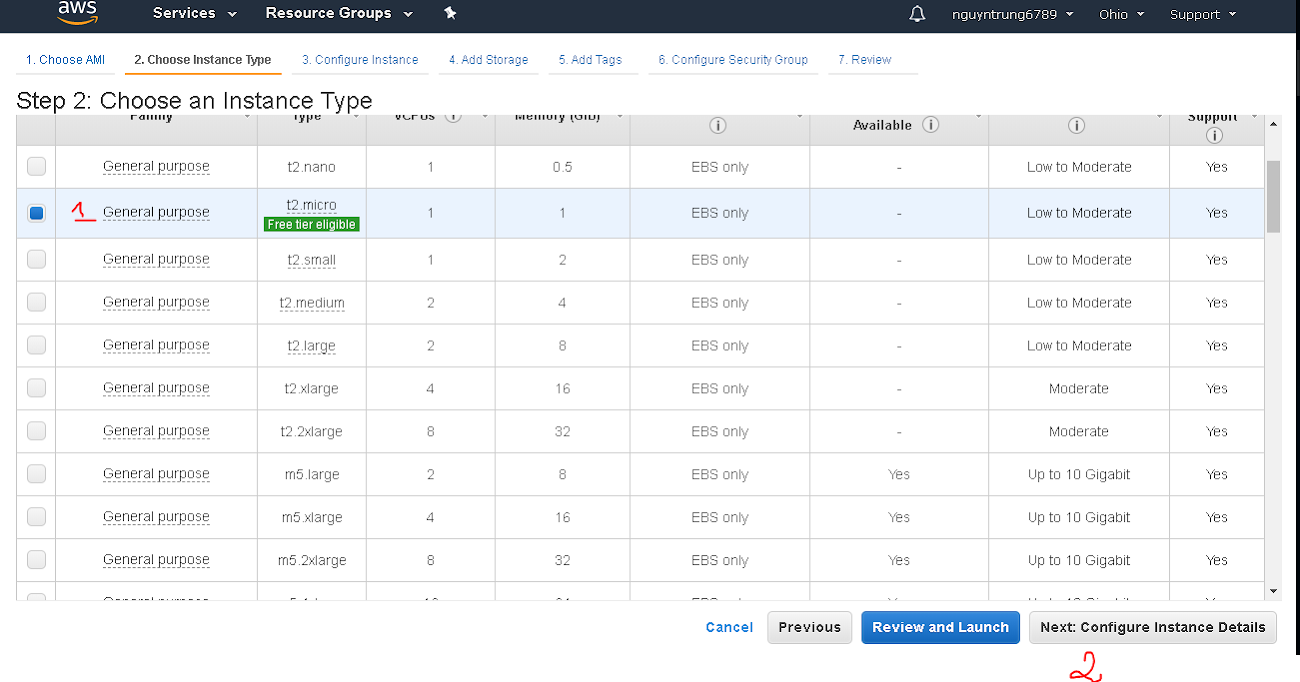Switch to 6. Configure Security Group tab

tap(733, 60)
